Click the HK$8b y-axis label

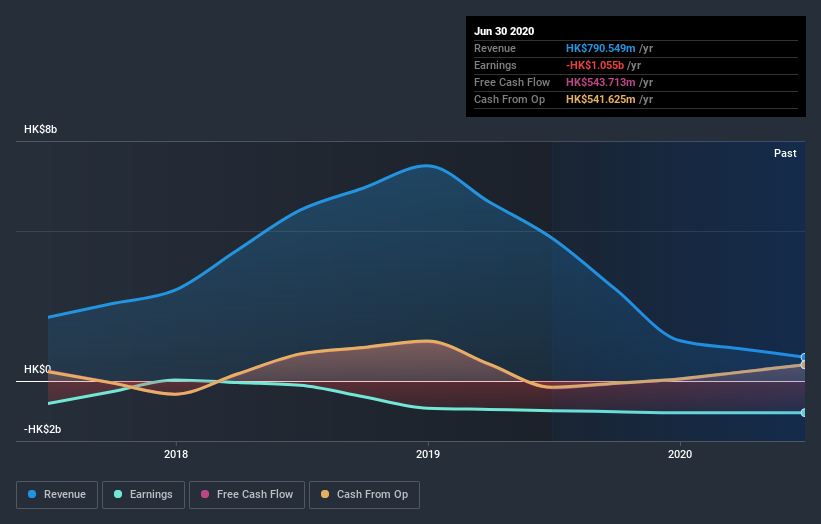40,129
